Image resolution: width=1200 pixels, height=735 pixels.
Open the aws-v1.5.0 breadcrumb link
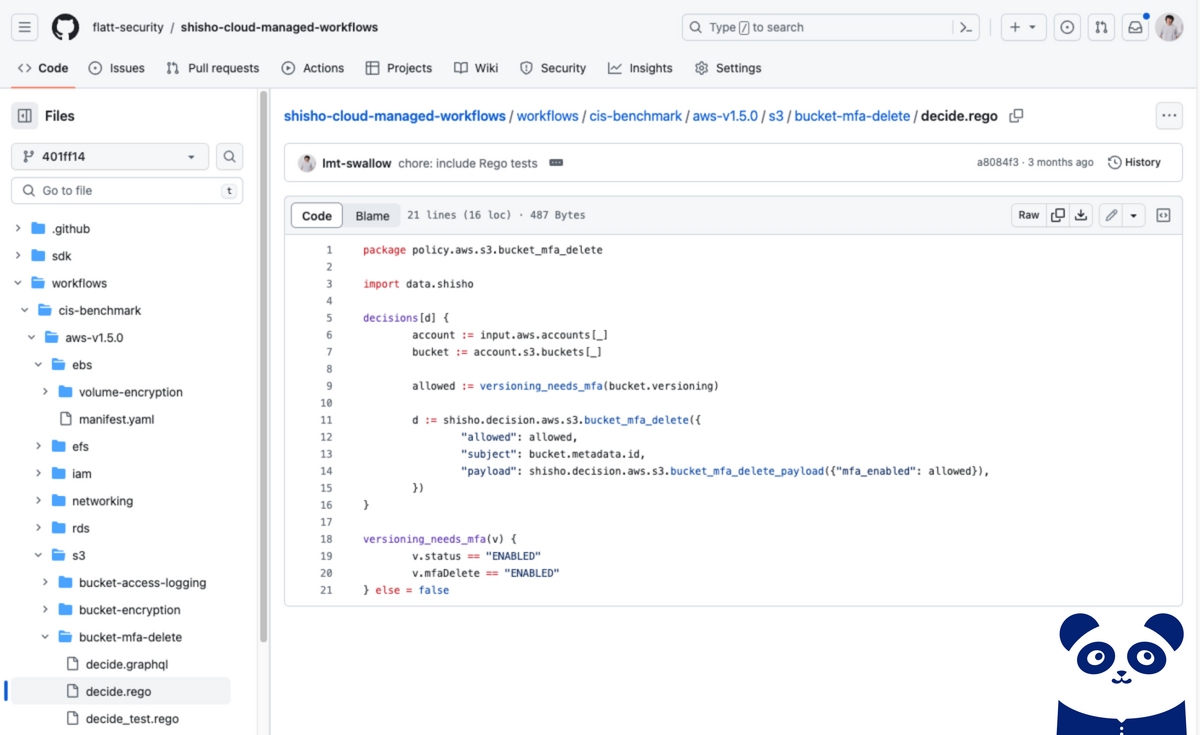[725, 116]
